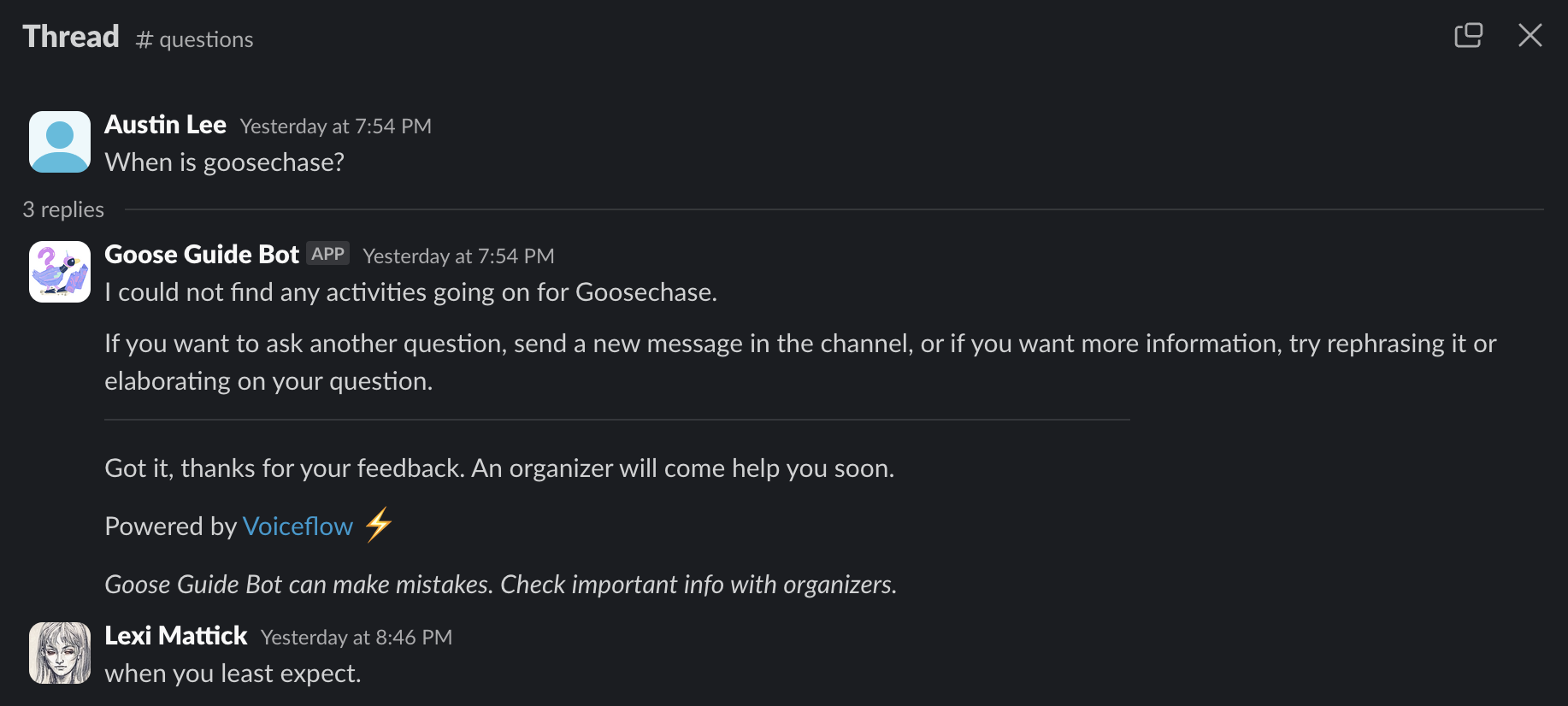Close the thread panel
The height and width of the screenshot is (706, 1568).
1530,35
